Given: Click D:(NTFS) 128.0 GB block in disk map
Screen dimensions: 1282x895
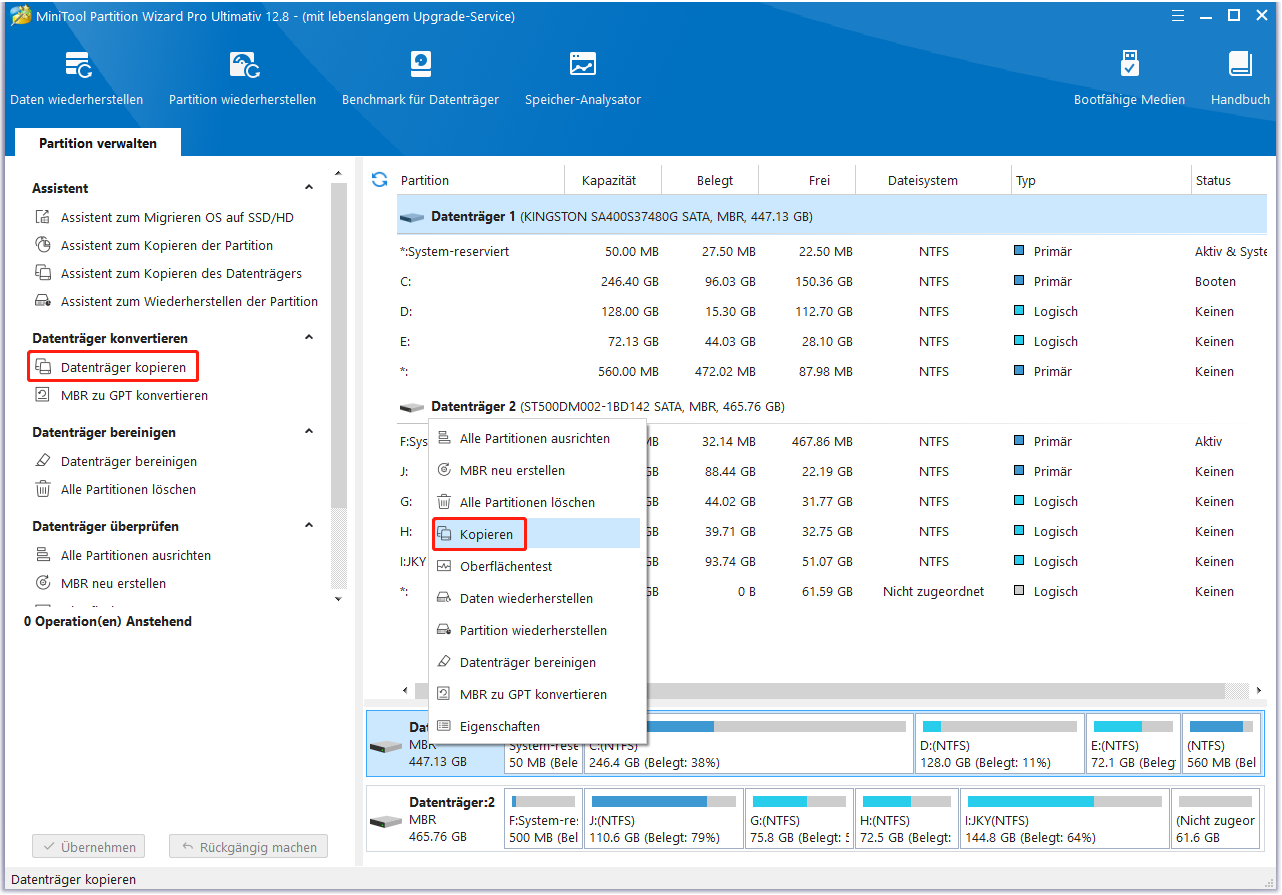Looking at the screenshot, I should pos(1000,743).
